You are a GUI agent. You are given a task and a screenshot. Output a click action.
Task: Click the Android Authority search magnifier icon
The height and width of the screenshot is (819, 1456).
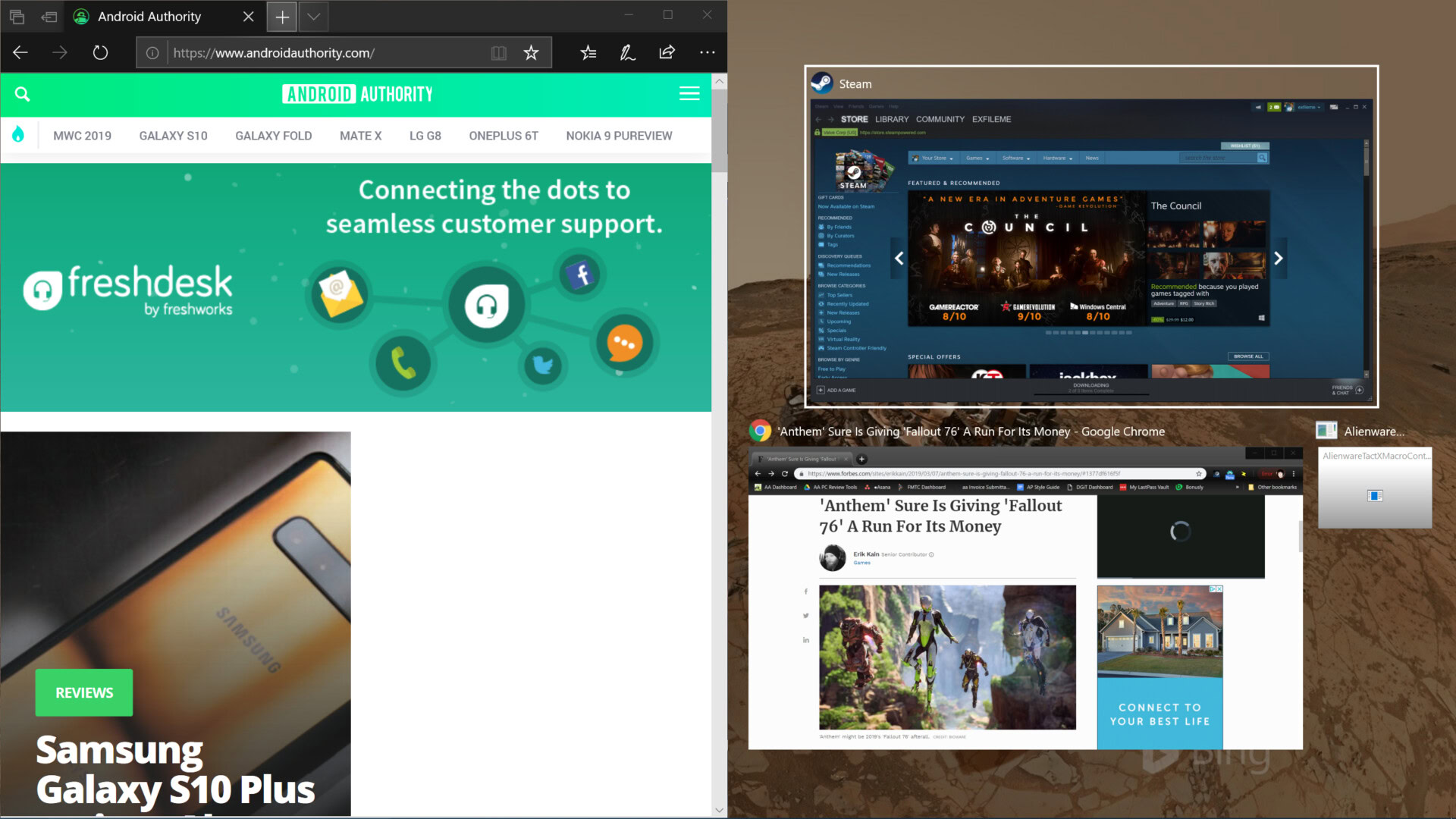click(x=23, y=94)
